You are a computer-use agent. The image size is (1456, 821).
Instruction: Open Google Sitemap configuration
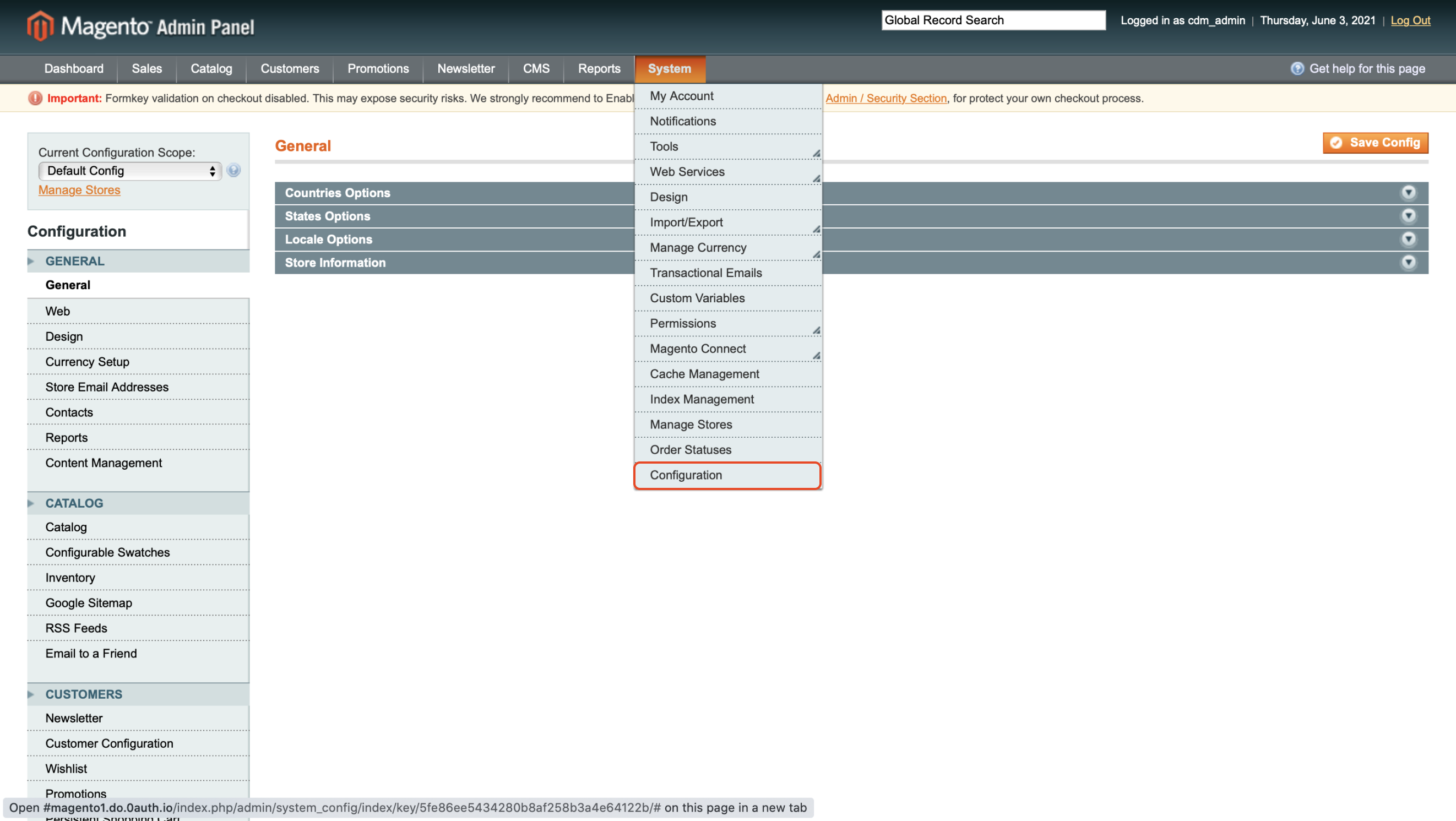coord(138,603)
